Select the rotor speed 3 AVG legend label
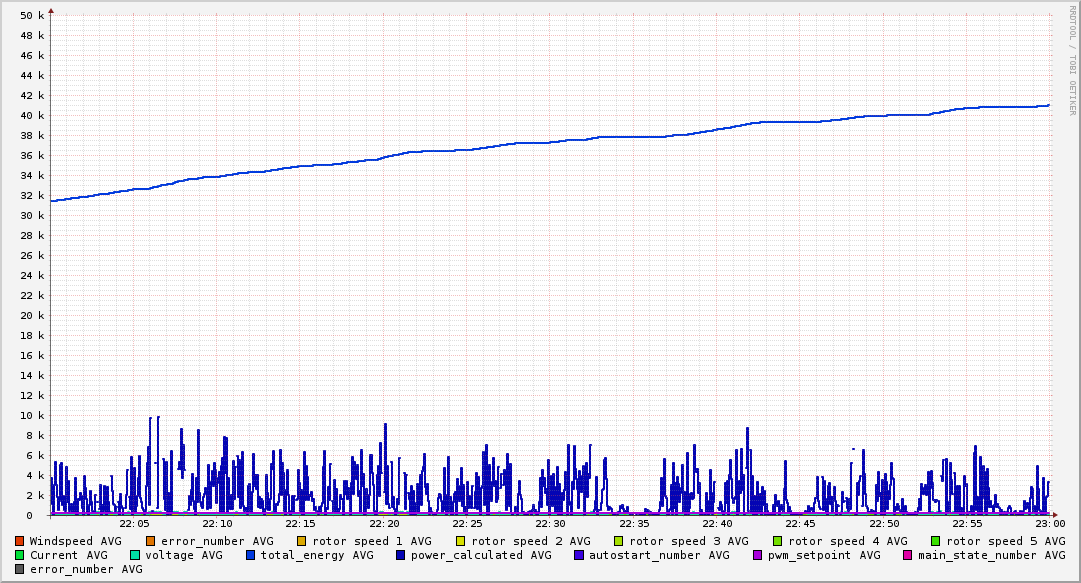 pos(689,541)
